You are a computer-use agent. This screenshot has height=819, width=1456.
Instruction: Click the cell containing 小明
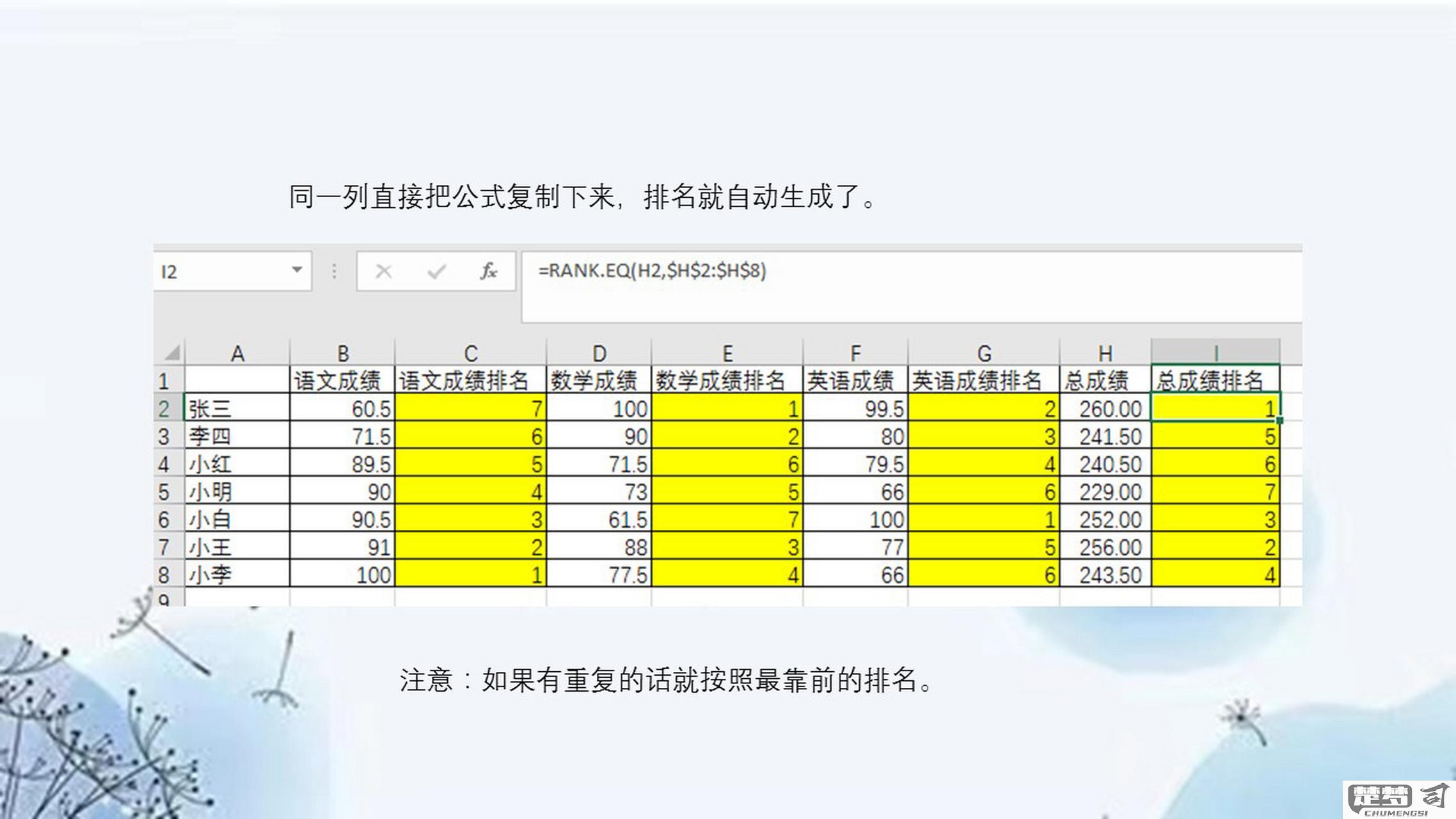coord(237,491)
